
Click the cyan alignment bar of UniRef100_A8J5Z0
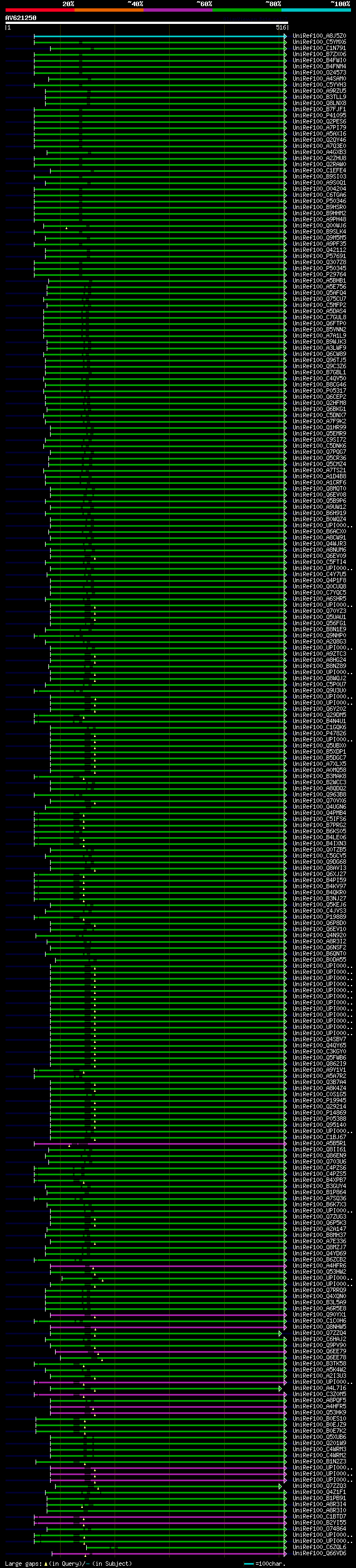160,36
